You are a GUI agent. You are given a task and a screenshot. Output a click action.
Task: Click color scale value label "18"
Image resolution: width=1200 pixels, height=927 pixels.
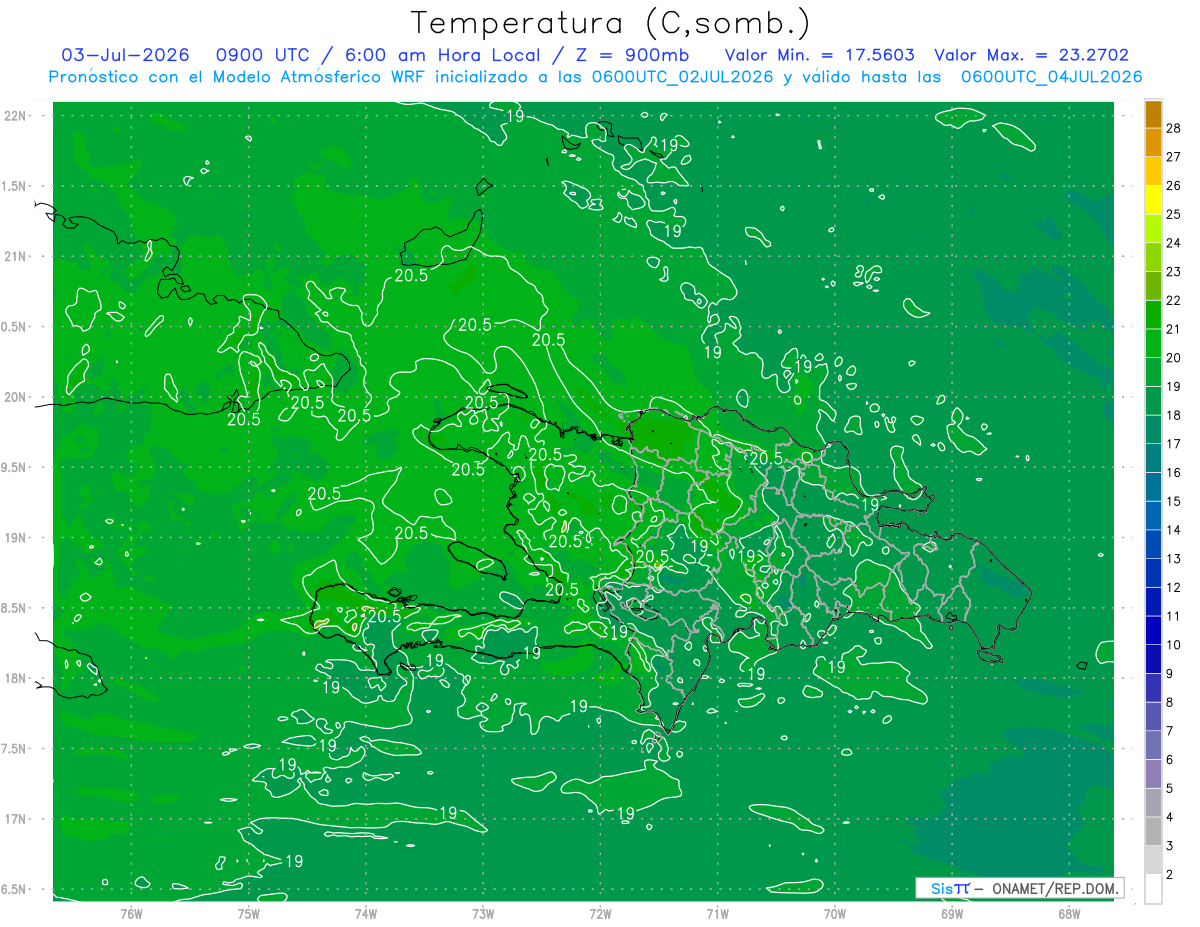point(1174,415)
